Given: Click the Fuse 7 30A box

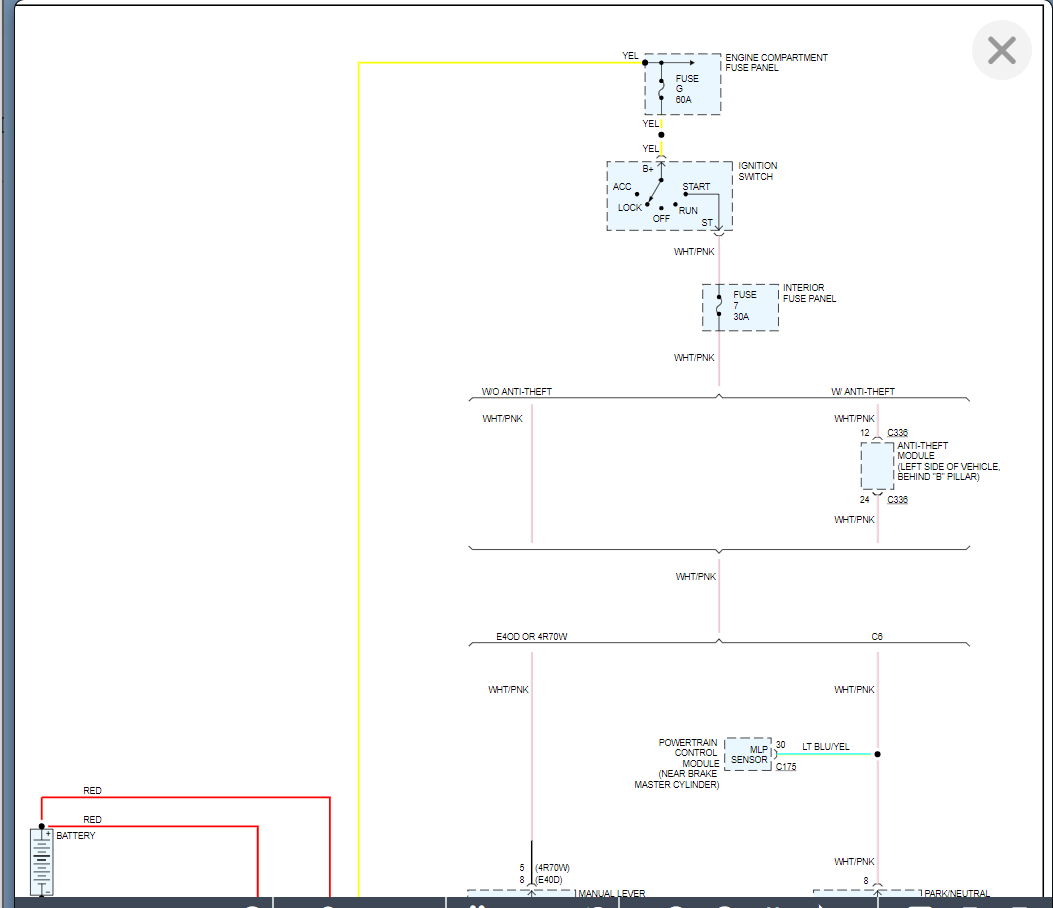Looking at the screenshot, I should (740, 307).
